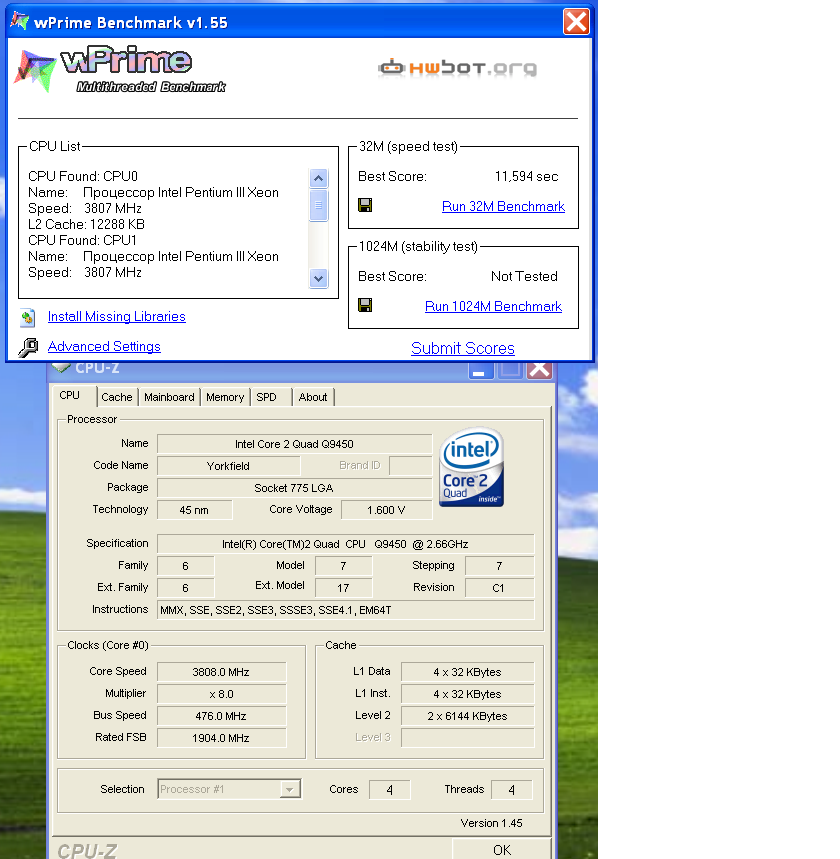Click the save floppy icon for 32M score

[x=365, y=205]
